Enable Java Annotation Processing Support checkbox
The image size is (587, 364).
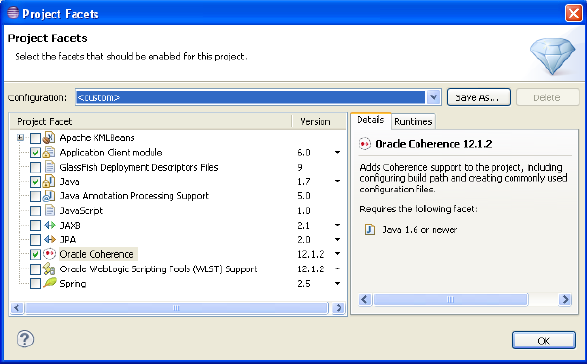(35, 196)
